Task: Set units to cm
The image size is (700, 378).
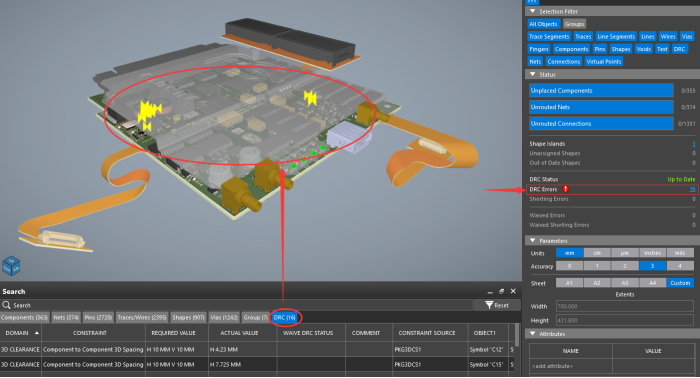Action: (597, 253)
